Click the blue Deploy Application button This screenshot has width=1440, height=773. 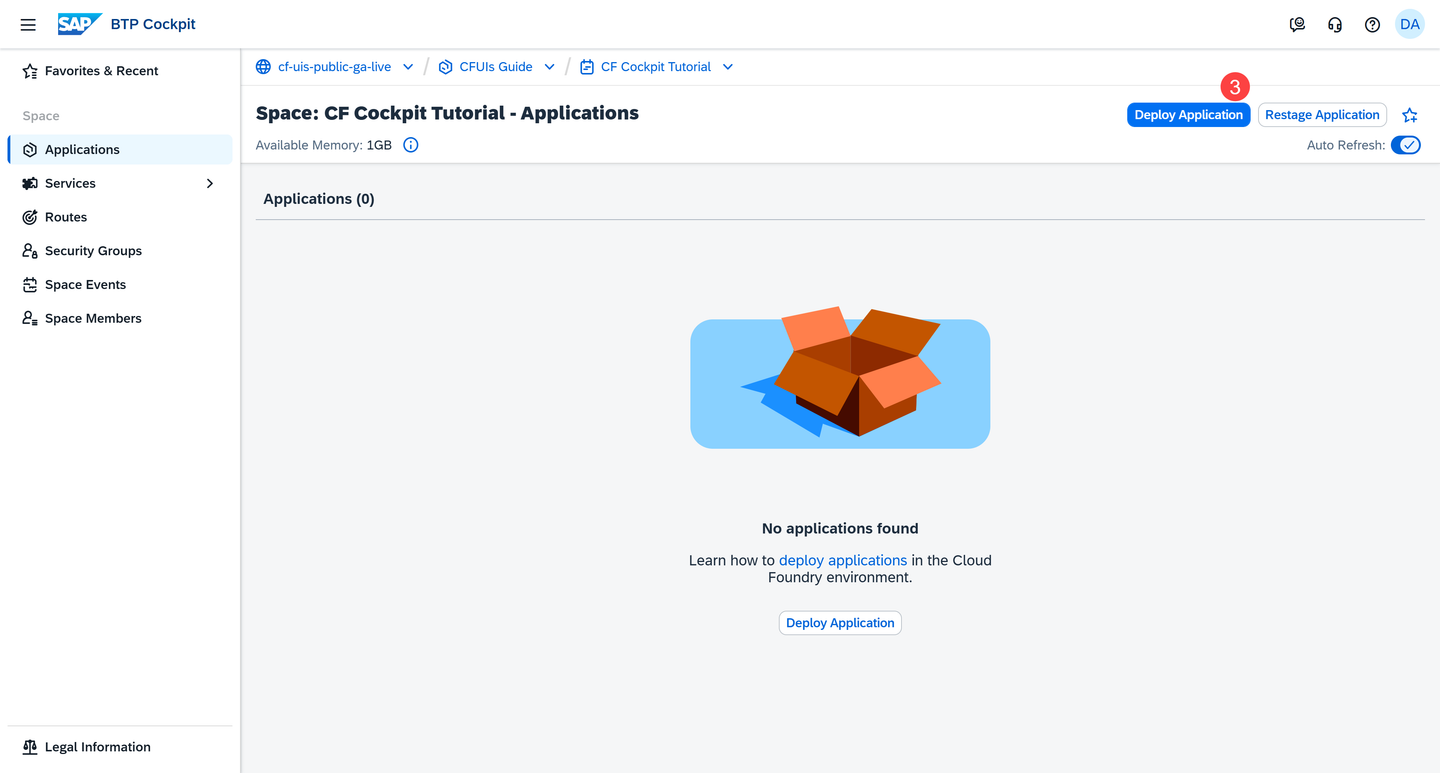click(1188, 115)
